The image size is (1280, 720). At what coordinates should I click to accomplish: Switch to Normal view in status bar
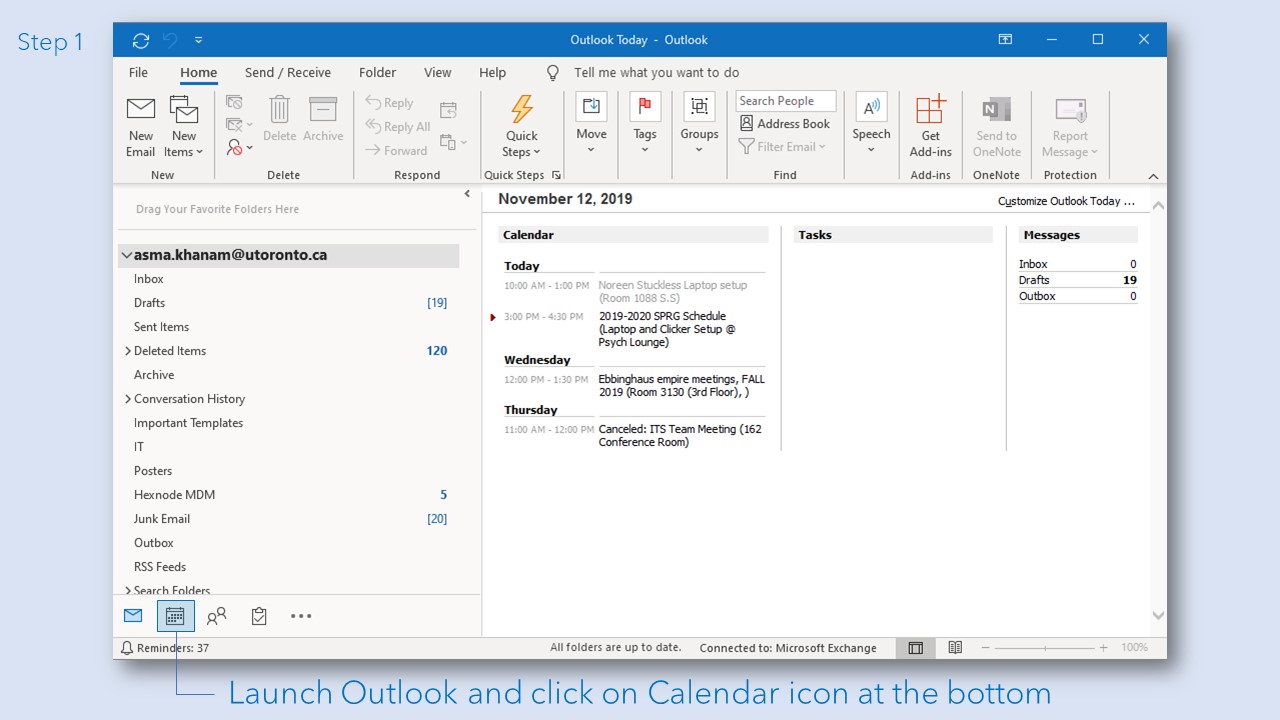[915, 648]
